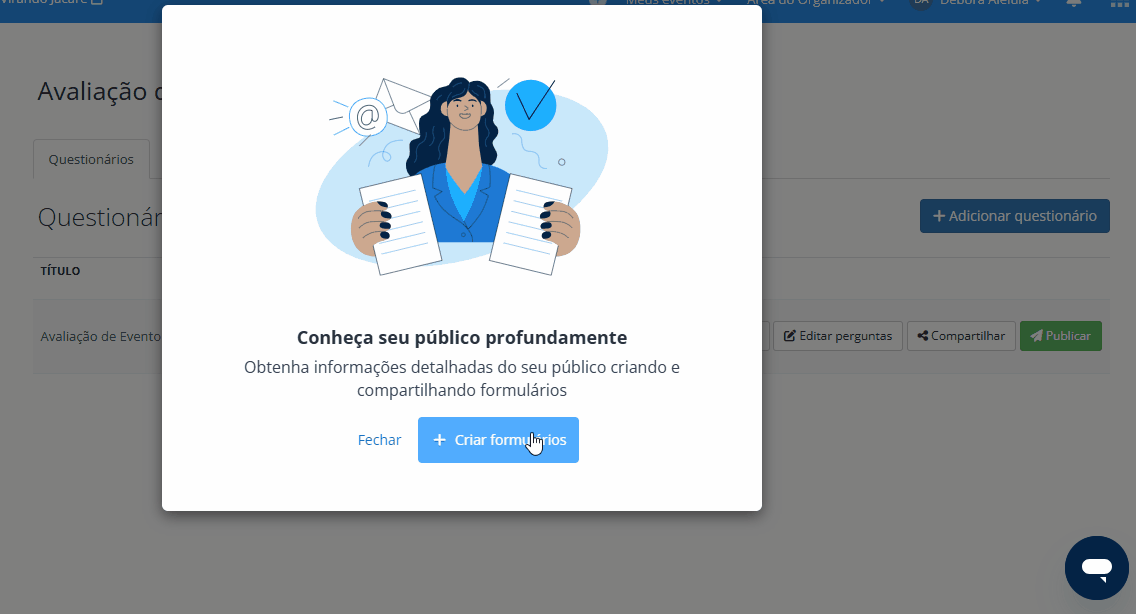1136x614 pixels.
Task: Publish the questionnaire with Publicar
Action: coord(1061,336)
